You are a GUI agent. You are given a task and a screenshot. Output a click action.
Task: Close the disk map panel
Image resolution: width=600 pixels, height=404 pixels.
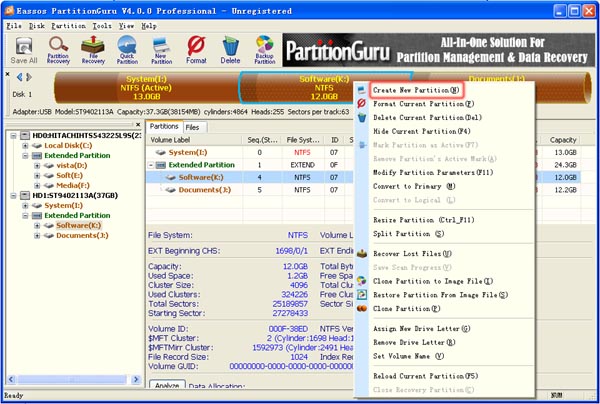tap(7, 74)
